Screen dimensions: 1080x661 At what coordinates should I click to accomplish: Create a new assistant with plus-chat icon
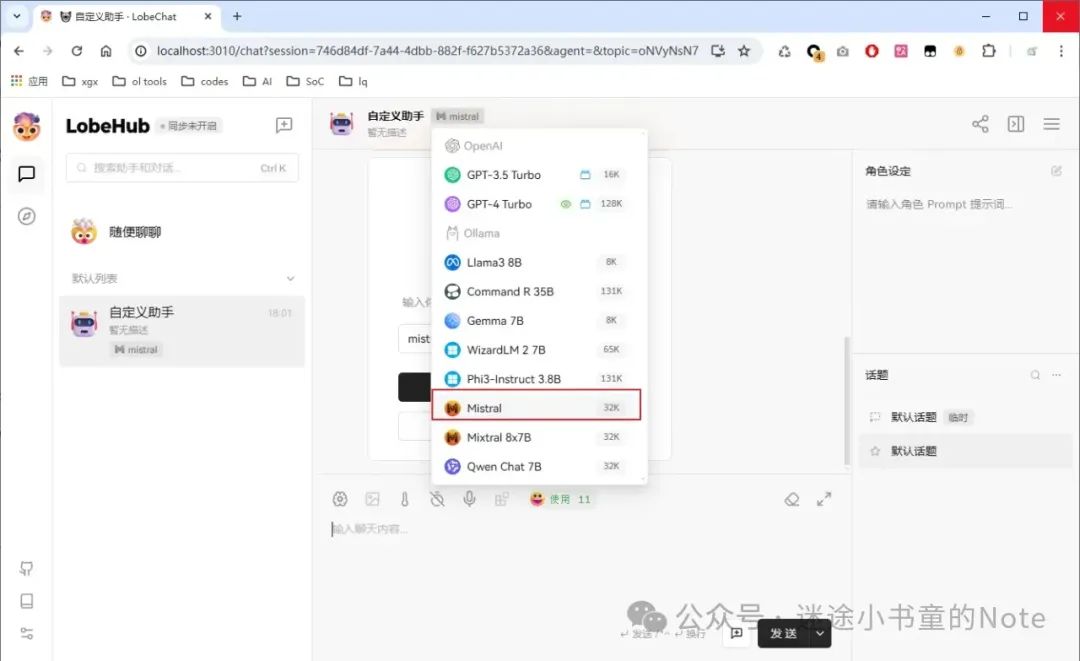coord(284,125)
